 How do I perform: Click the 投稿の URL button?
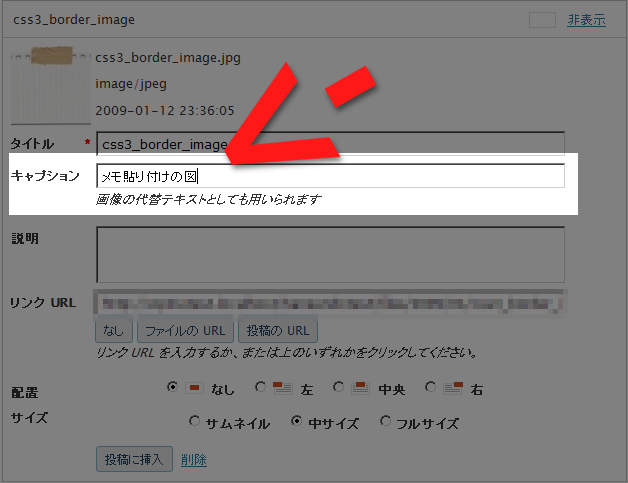tap(279, 330)
